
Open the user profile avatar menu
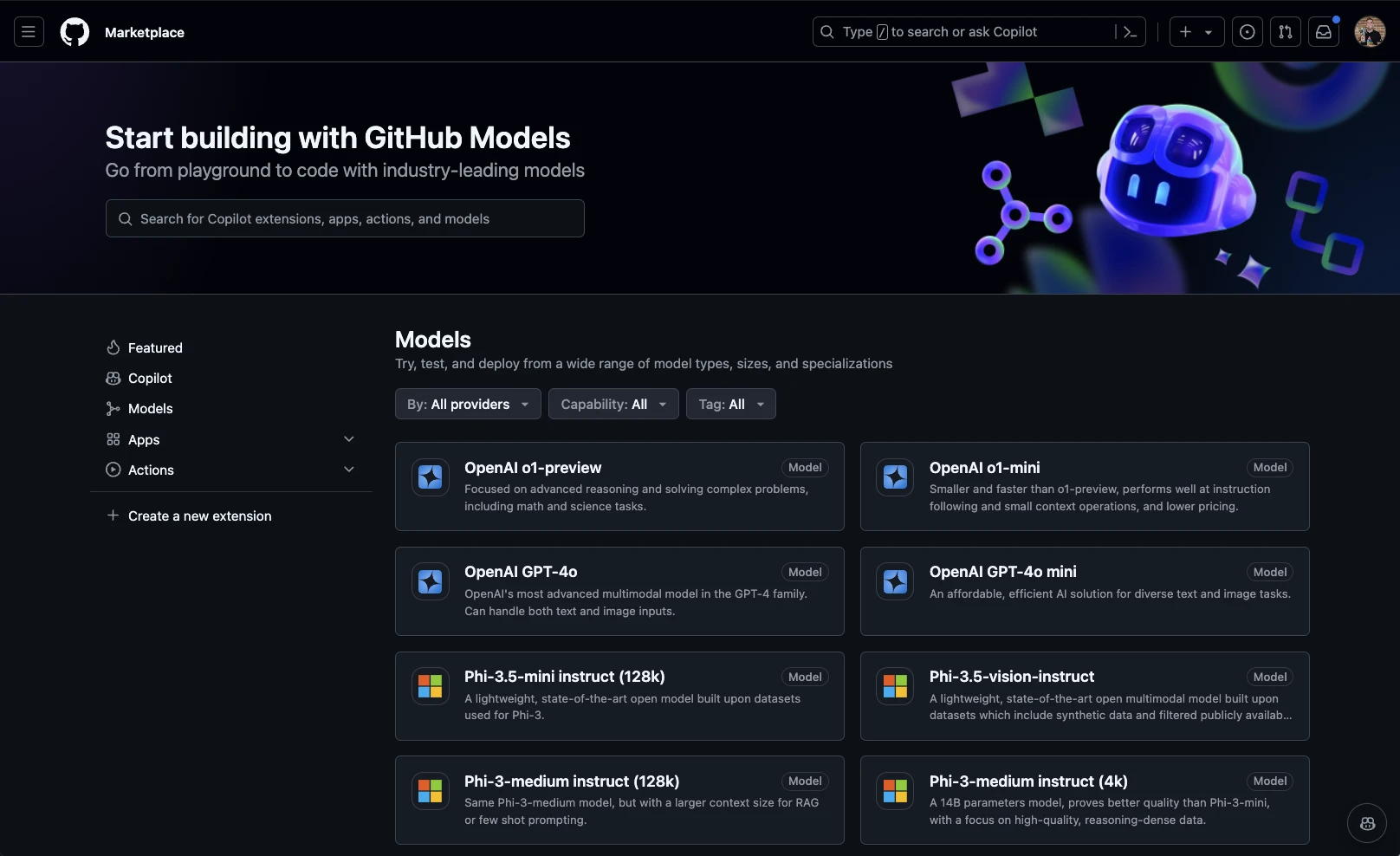click(1370, 32)
